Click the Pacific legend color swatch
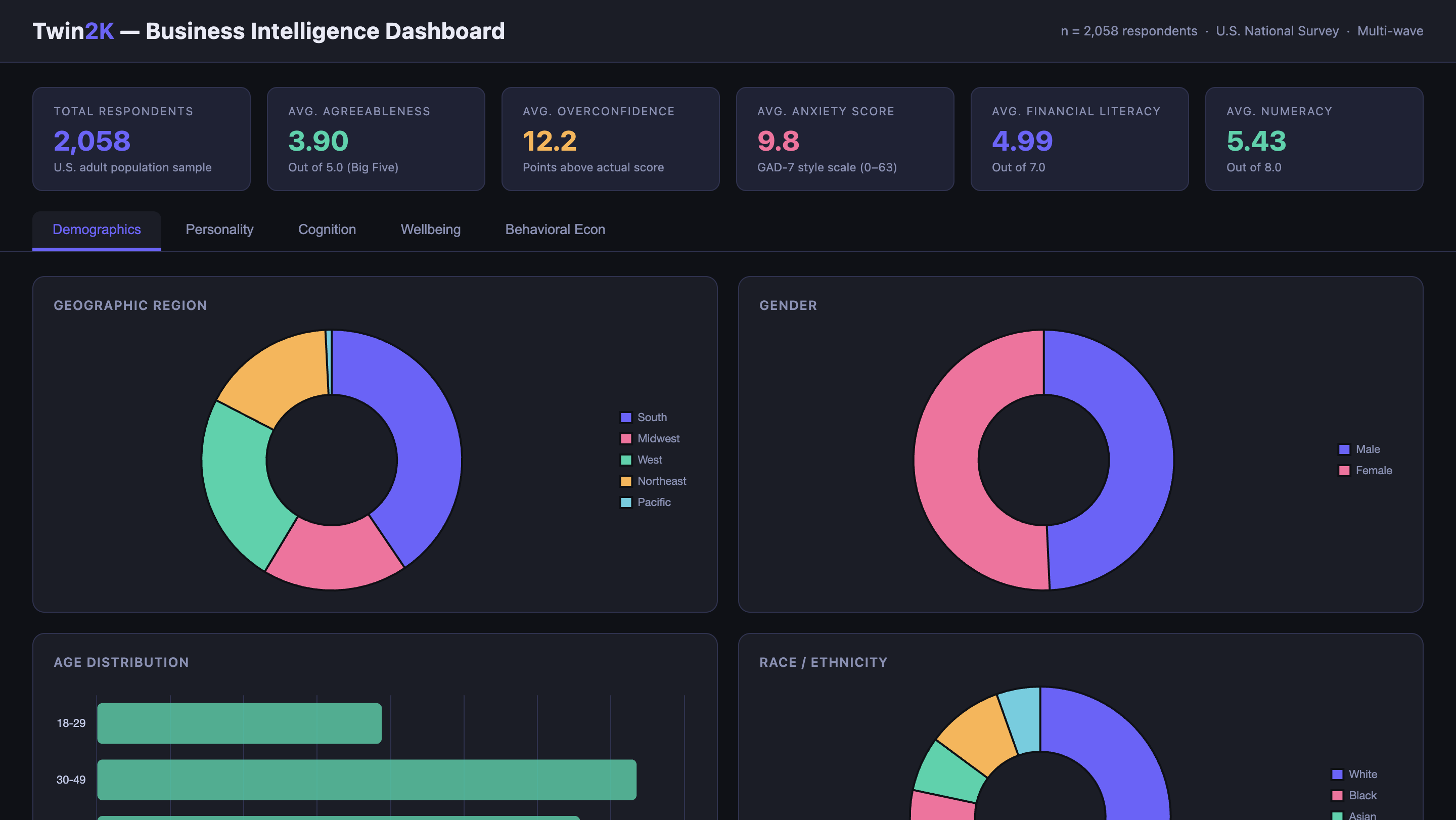 (x=625, y=502)
